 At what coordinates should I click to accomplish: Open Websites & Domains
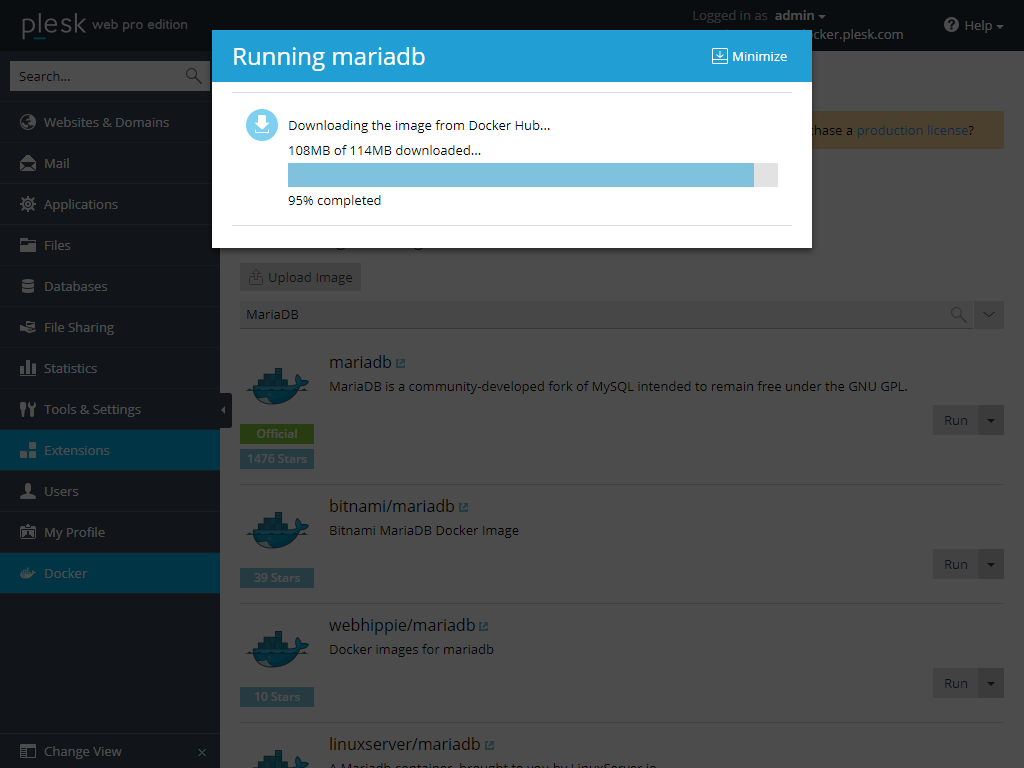point(110,122)
